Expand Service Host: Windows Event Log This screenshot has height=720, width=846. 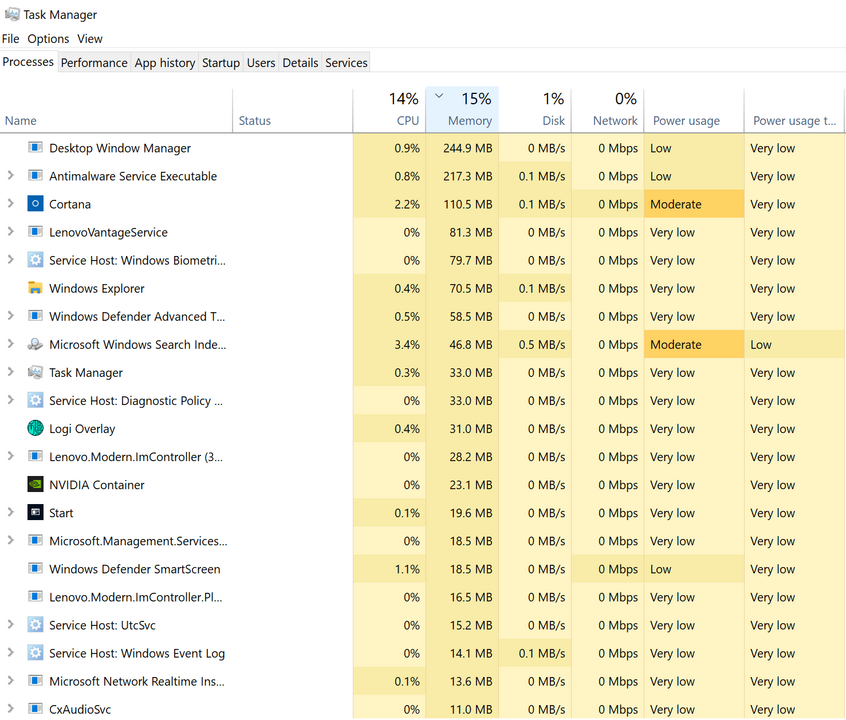pyautogui.click(x=10, y=653)
